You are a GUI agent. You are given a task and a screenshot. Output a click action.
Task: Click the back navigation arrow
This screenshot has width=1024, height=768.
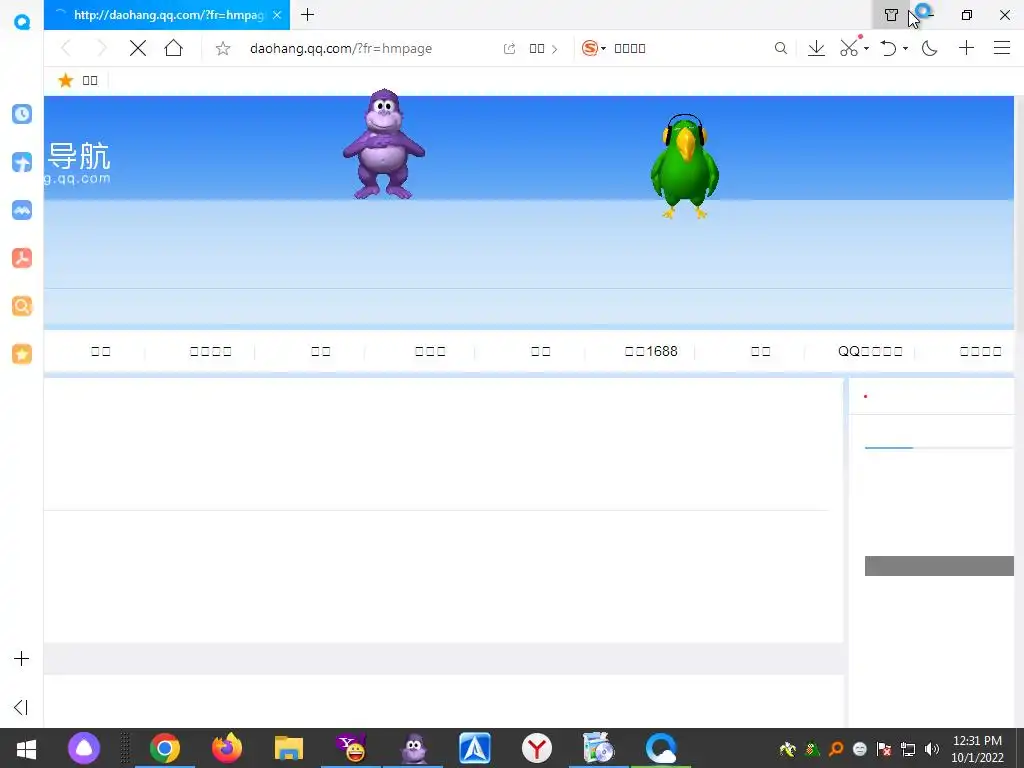(66, 48)
